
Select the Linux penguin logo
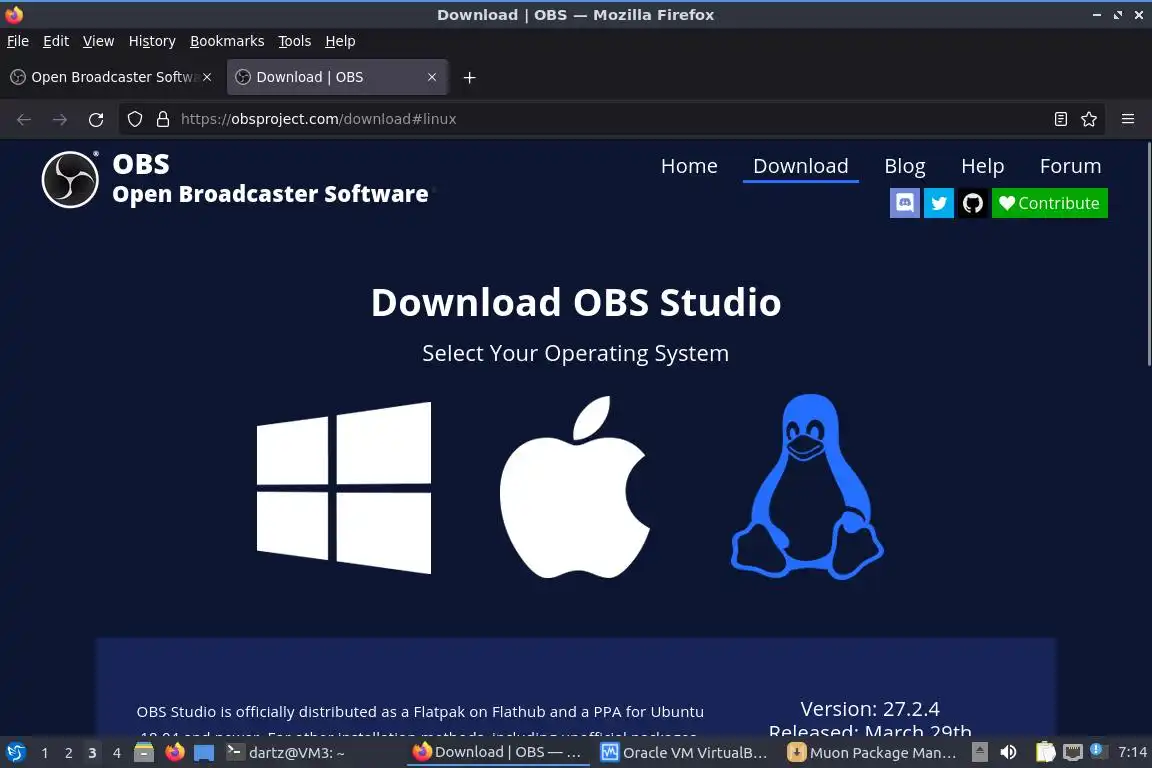[x=807, y=487]
